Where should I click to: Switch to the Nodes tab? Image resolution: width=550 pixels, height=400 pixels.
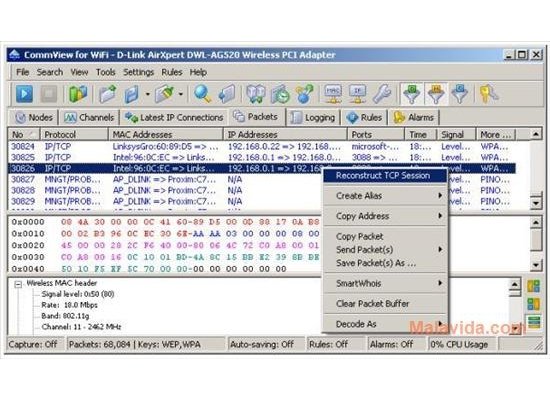point(34,118)
